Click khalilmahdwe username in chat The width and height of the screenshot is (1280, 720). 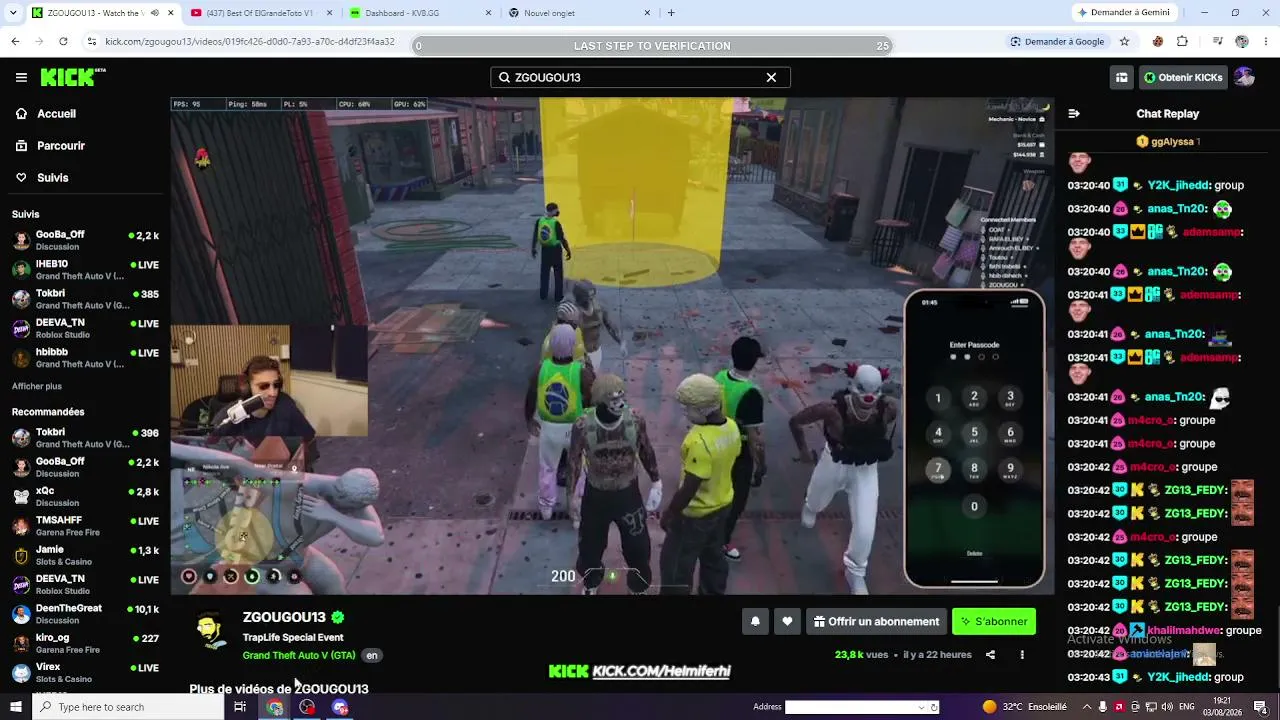pyautogui.click(x=1184, y=631)
